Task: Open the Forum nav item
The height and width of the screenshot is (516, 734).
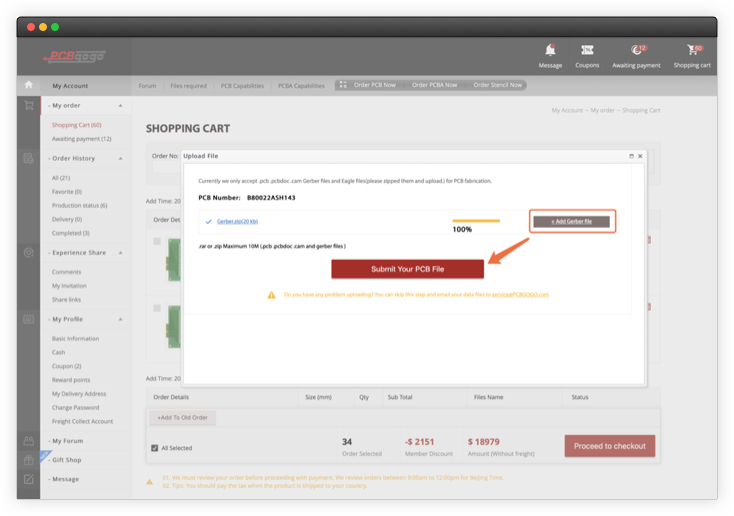Action: point(147,86)
